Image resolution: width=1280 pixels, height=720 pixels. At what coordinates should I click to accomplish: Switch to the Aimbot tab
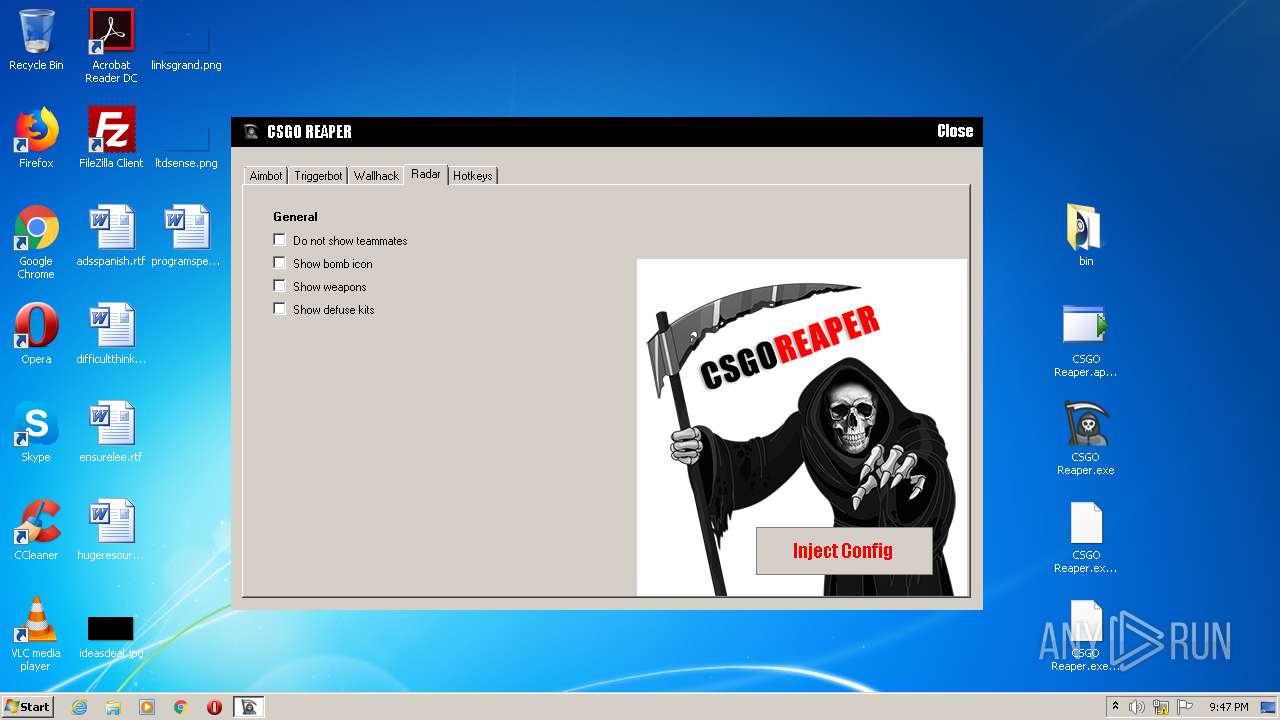266,176
